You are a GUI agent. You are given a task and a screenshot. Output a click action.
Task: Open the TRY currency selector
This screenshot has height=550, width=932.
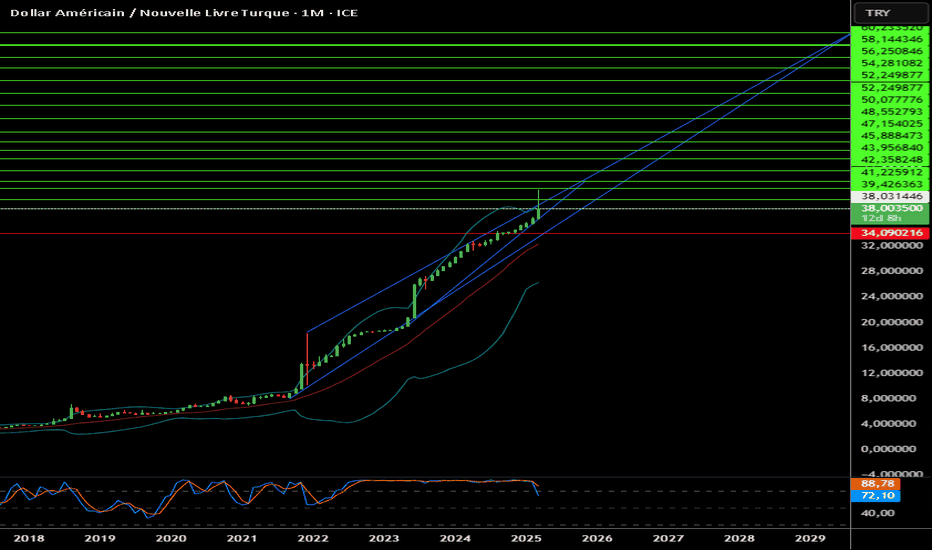[x=890, y=12]
